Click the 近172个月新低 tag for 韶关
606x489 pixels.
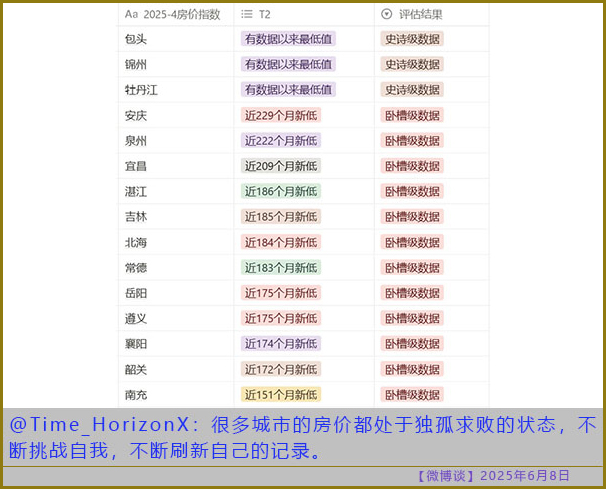tap(280, 370)
